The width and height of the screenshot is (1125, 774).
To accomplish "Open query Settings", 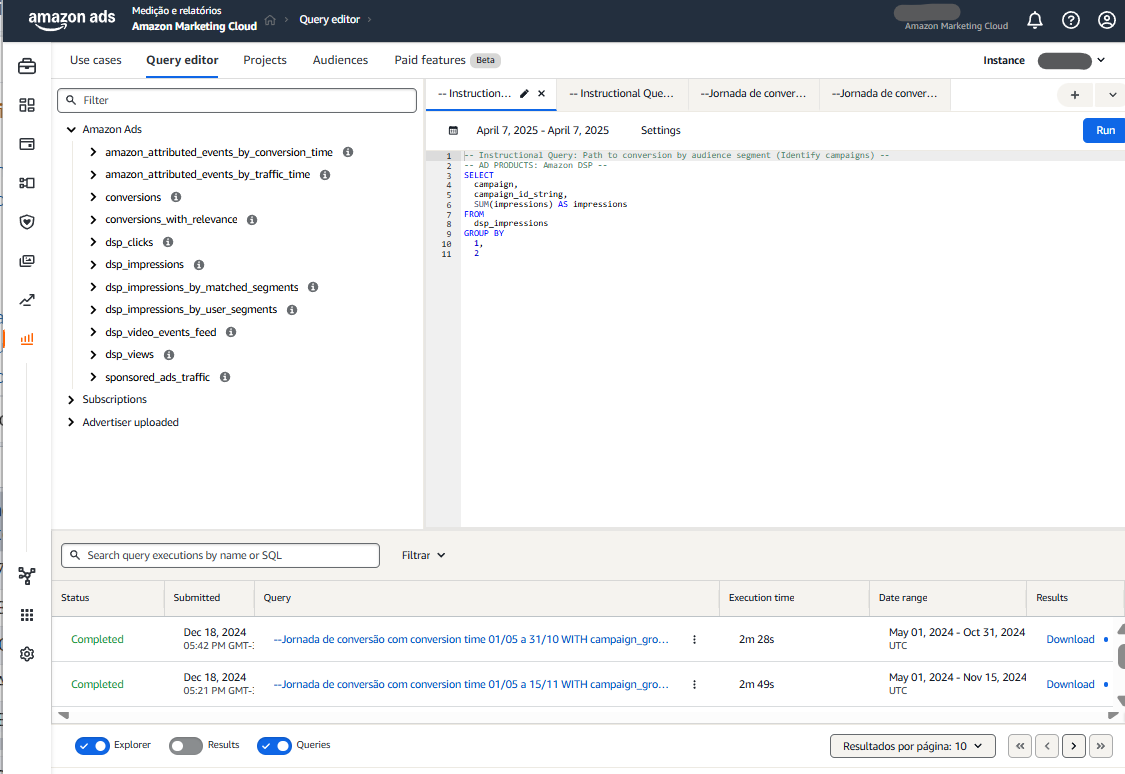I will click(660, 131).
